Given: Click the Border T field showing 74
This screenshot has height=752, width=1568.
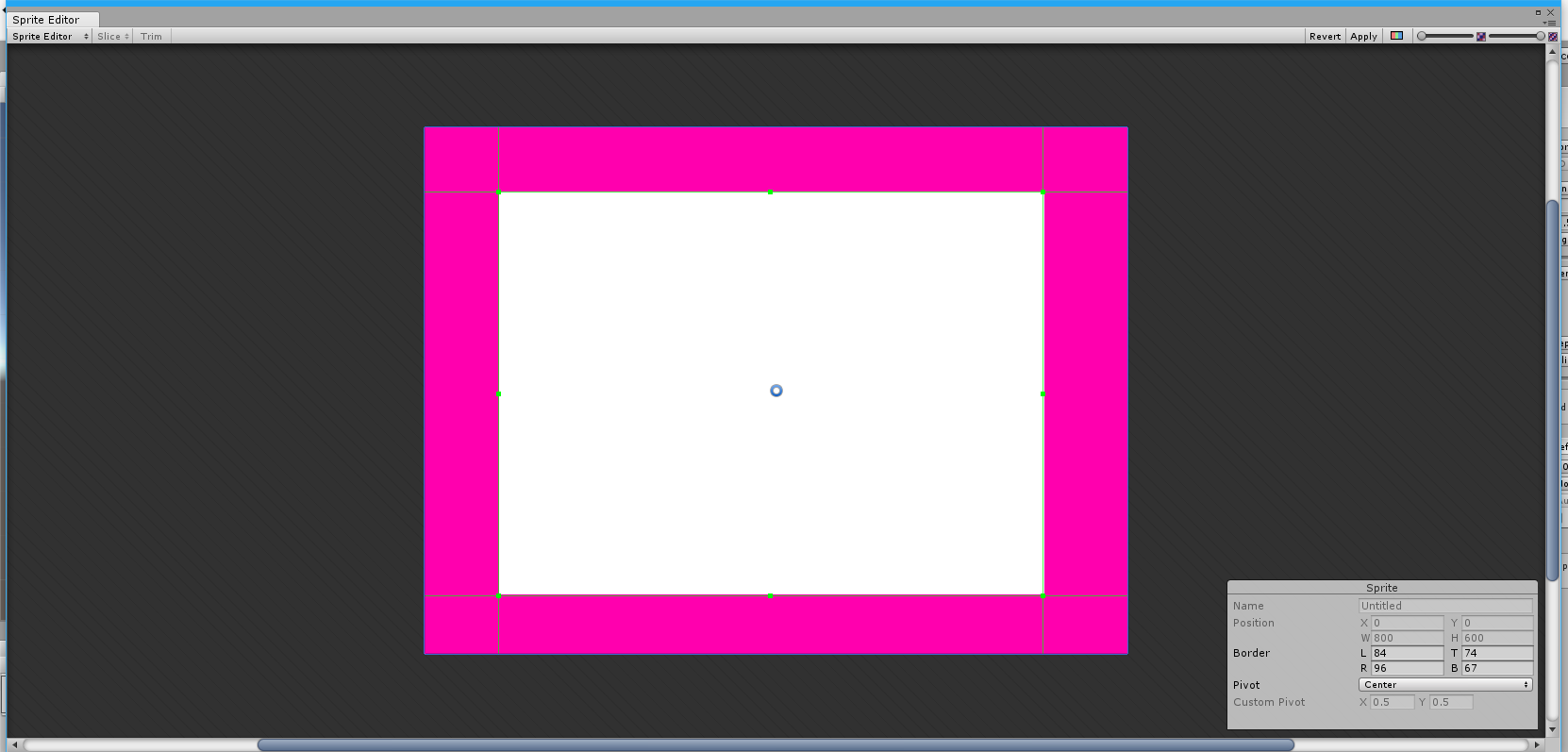Looking at the screenshot, I should pos(1497,653).
